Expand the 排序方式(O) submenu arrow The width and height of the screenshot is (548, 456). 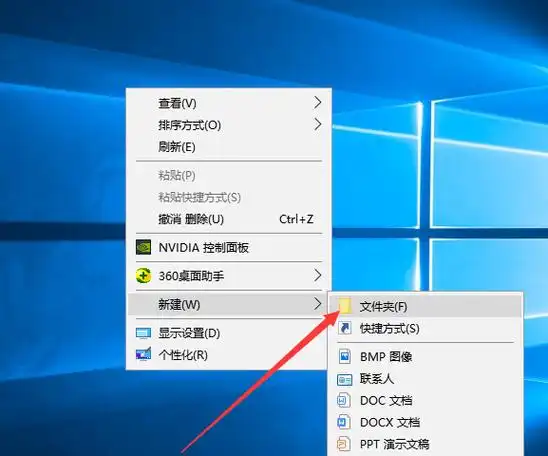pyautogui.click(x=317, y=124)
